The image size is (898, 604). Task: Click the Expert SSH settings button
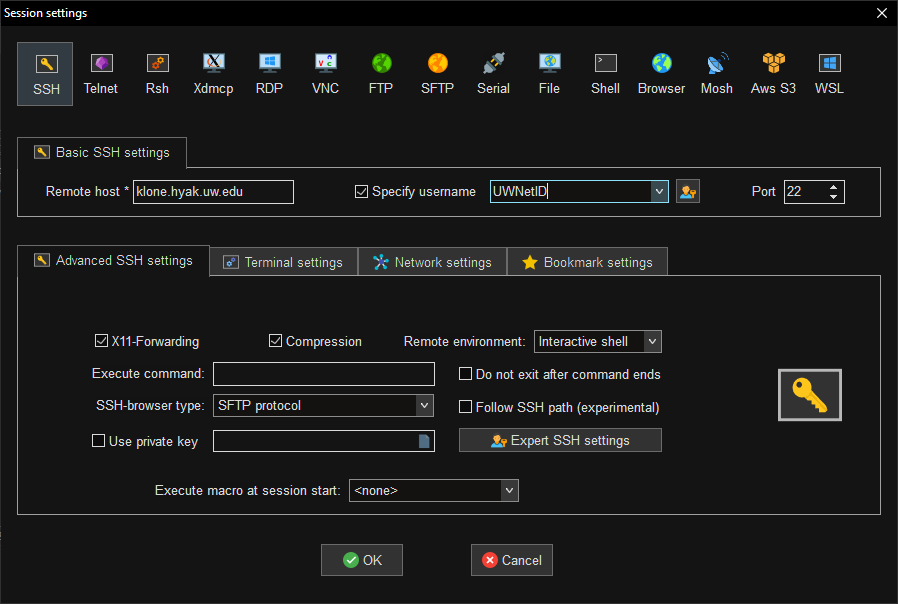tap(560, 441)
